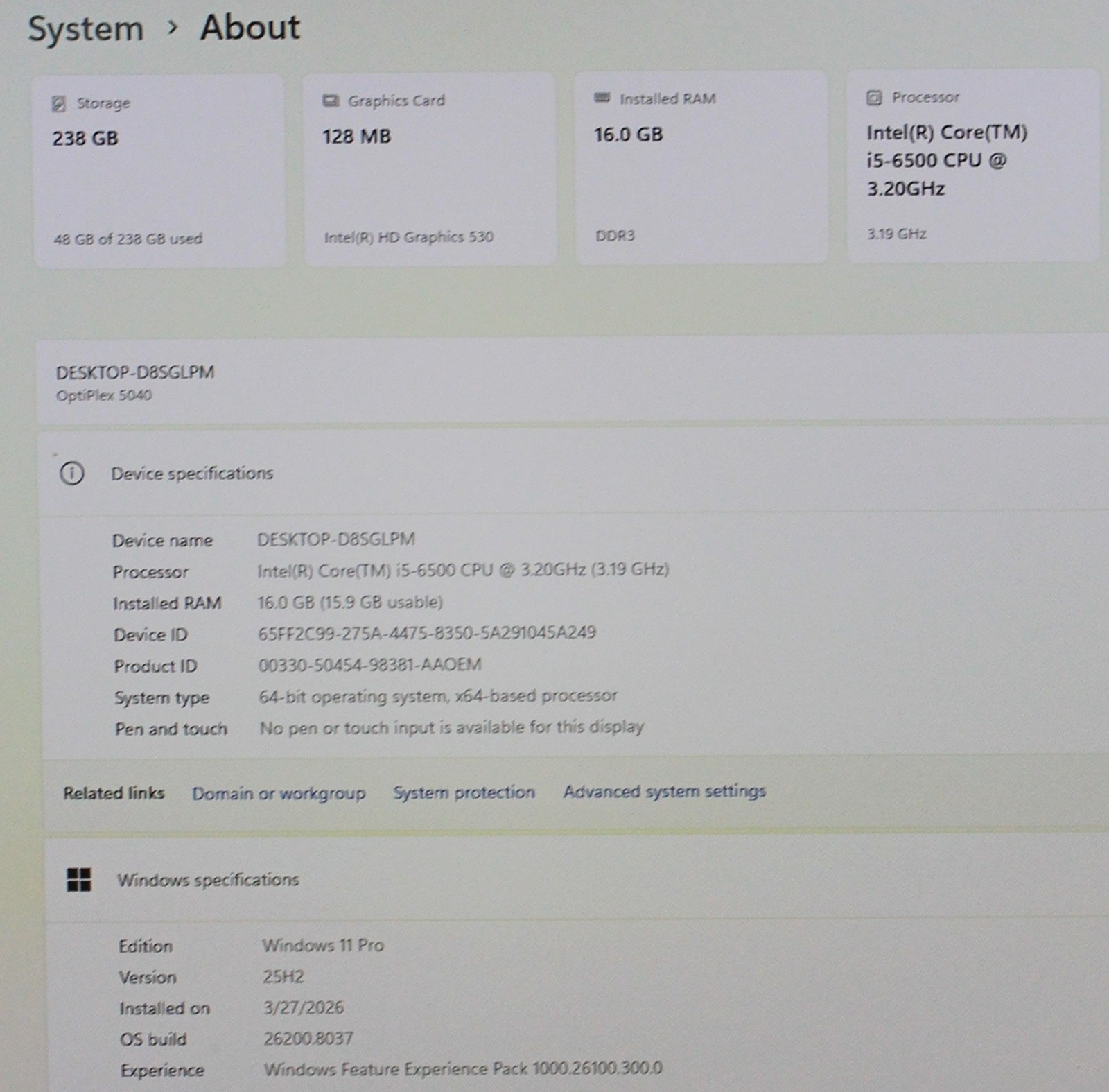1109x1092 pixels.
Task: Select the Windows 11 Pro edition value
Action: point(323,946)
